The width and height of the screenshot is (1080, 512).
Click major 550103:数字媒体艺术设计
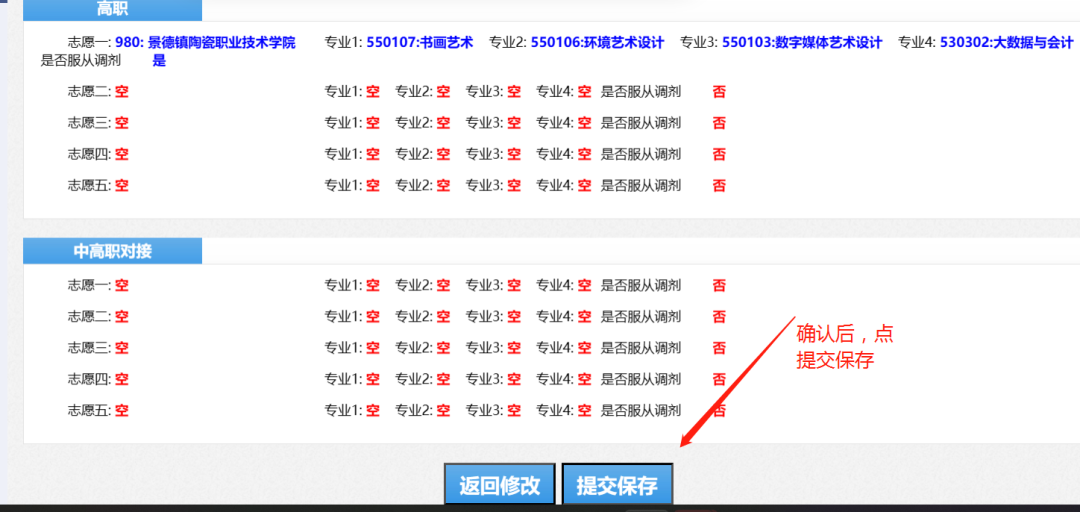(802, 42)
